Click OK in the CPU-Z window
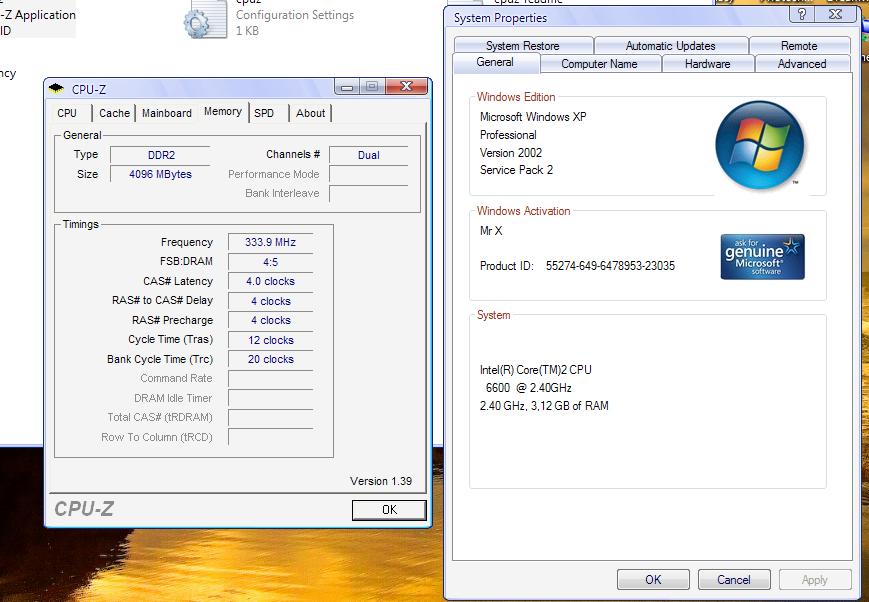869x602 pixels. tap(389, 510)
